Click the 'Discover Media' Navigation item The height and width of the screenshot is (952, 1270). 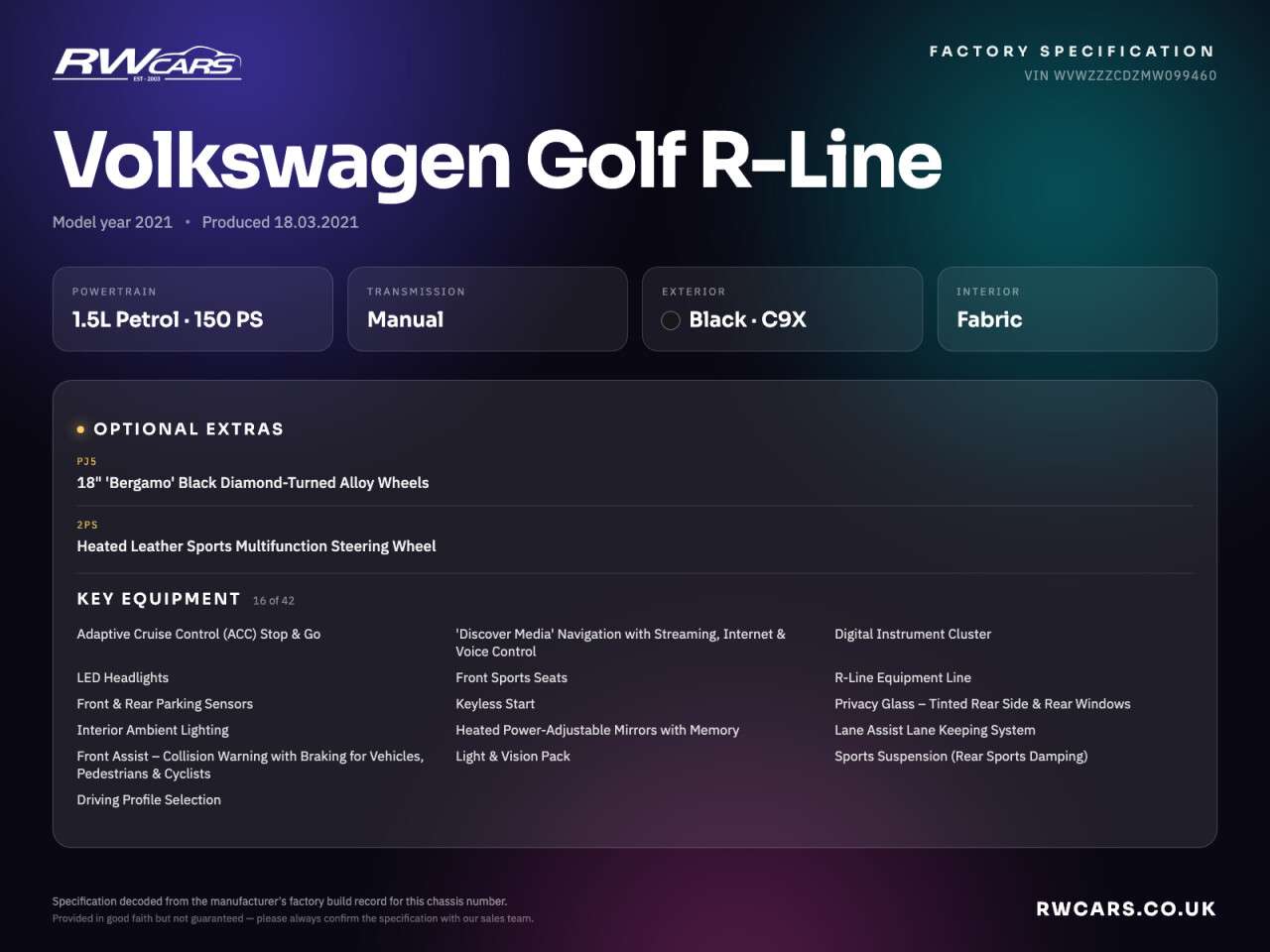[620, 643]
